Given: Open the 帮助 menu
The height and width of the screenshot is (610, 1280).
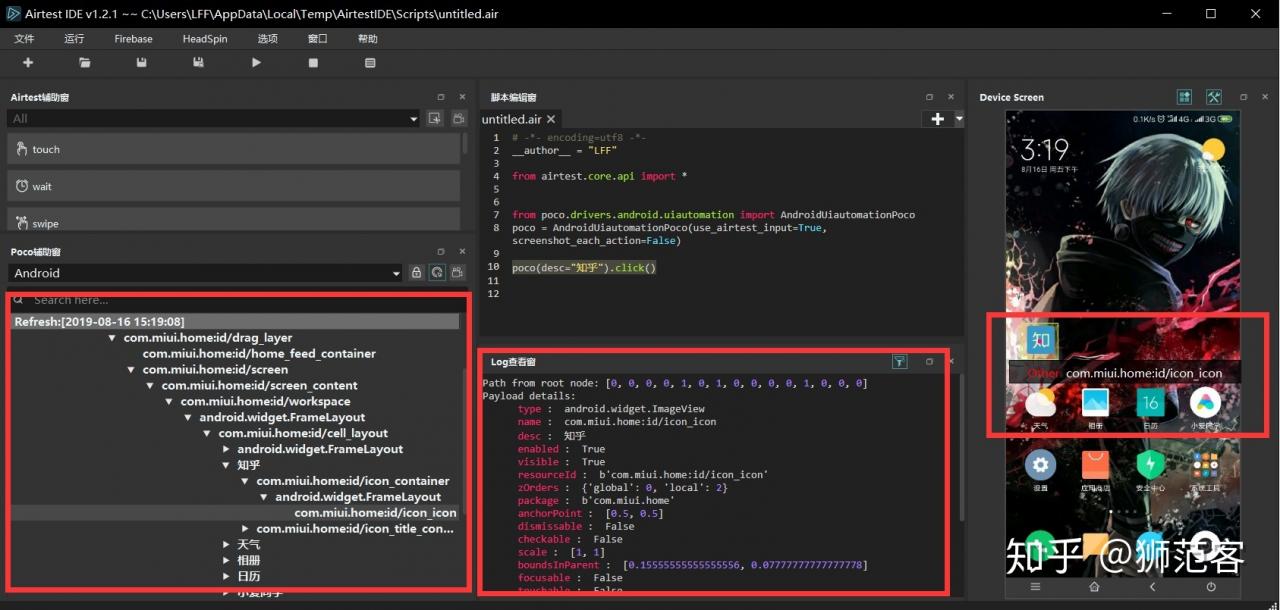Looking at the screenshot, I should [368, 39].
